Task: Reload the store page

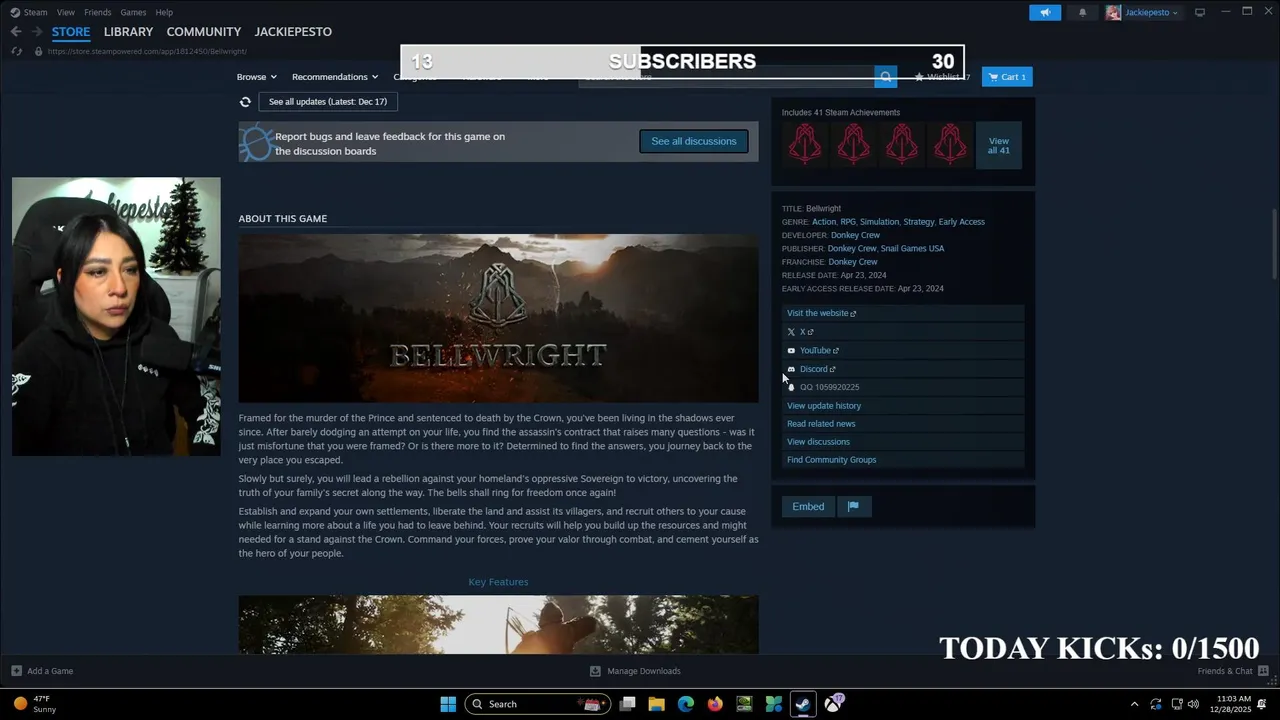Action: pos(16,51)
